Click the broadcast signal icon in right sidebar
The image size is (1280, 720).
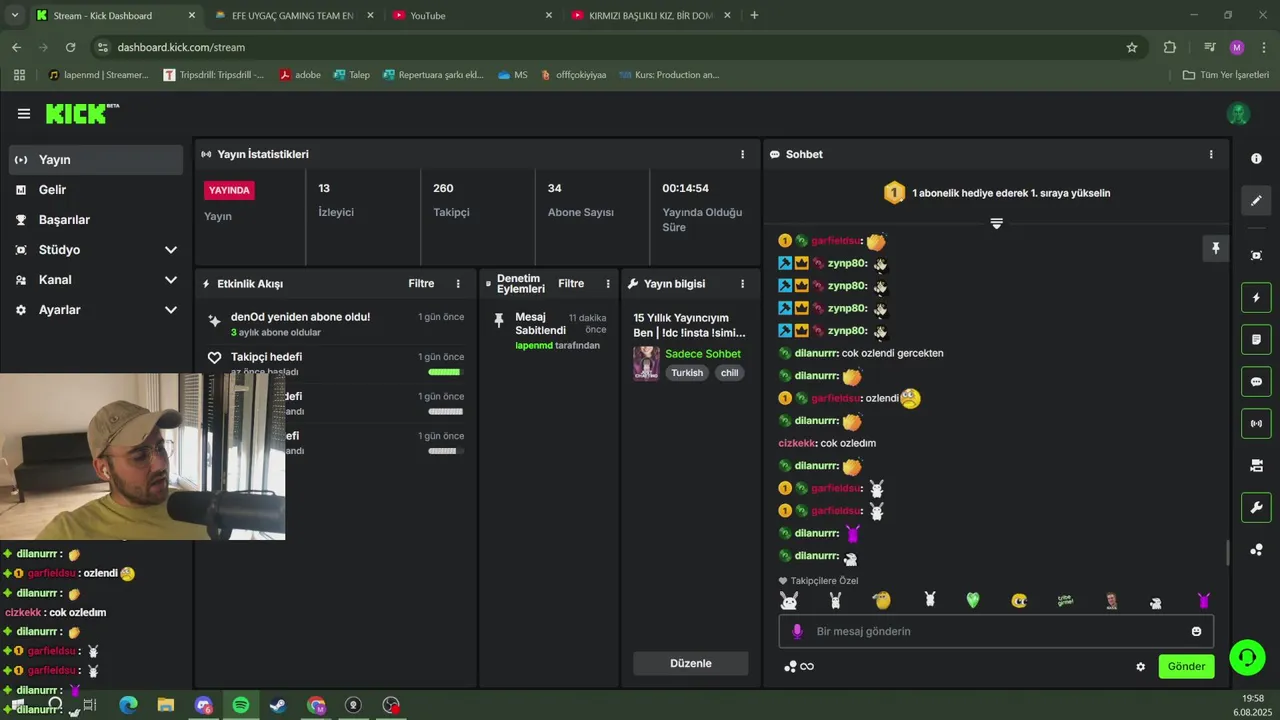(1256, 424)
